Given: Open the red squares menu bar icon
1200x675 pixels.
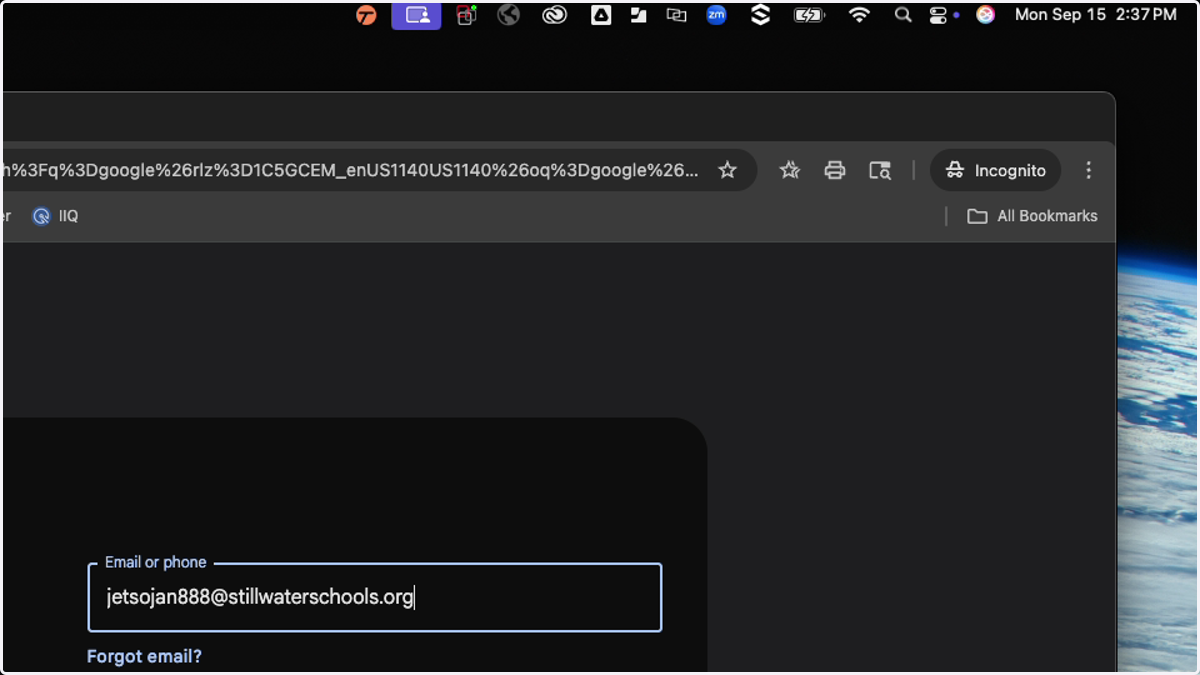Looking at the screenshot, I should (466, 15).
